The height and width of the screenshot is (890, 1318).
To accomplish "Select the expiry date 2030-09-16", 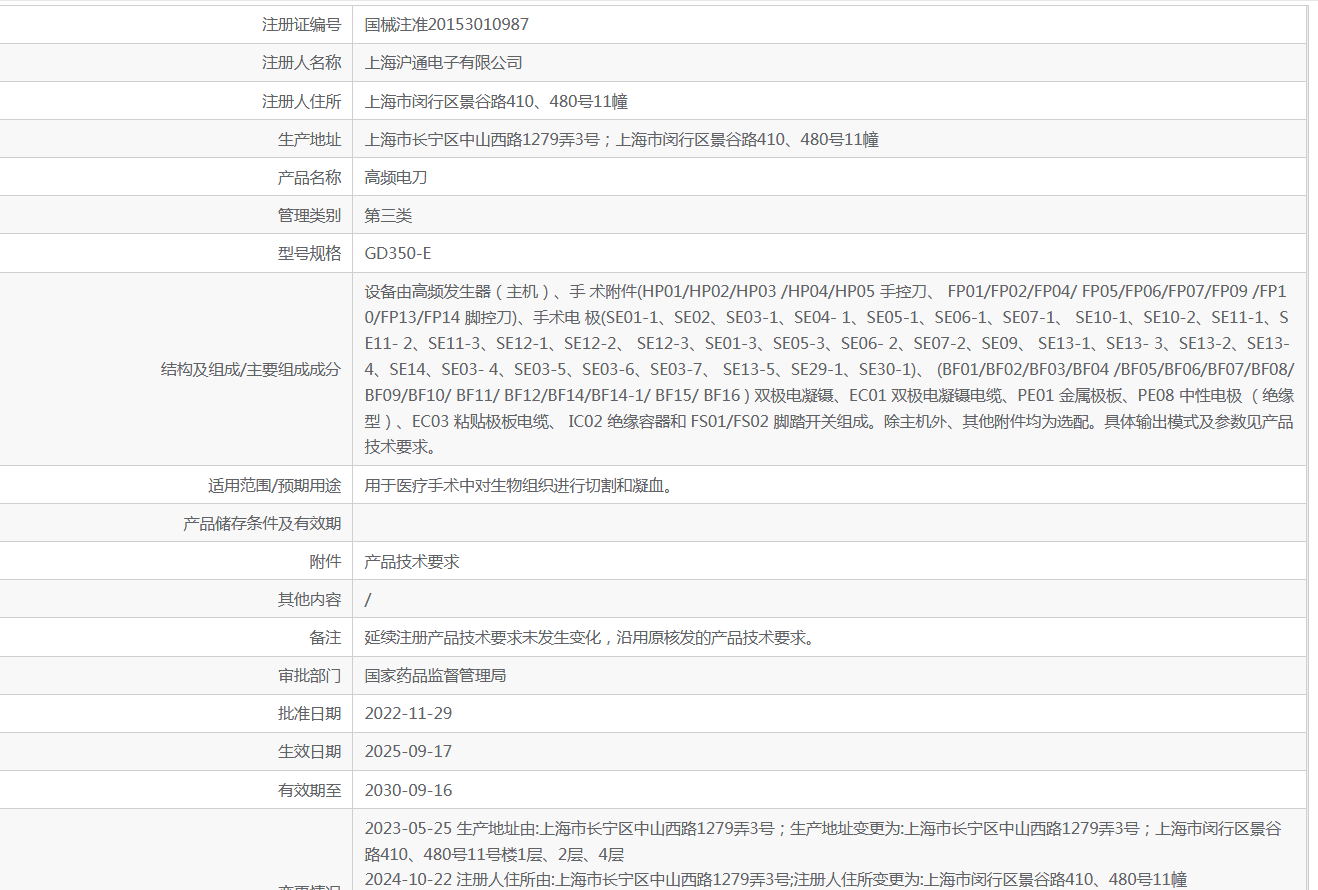I will 409,789.
